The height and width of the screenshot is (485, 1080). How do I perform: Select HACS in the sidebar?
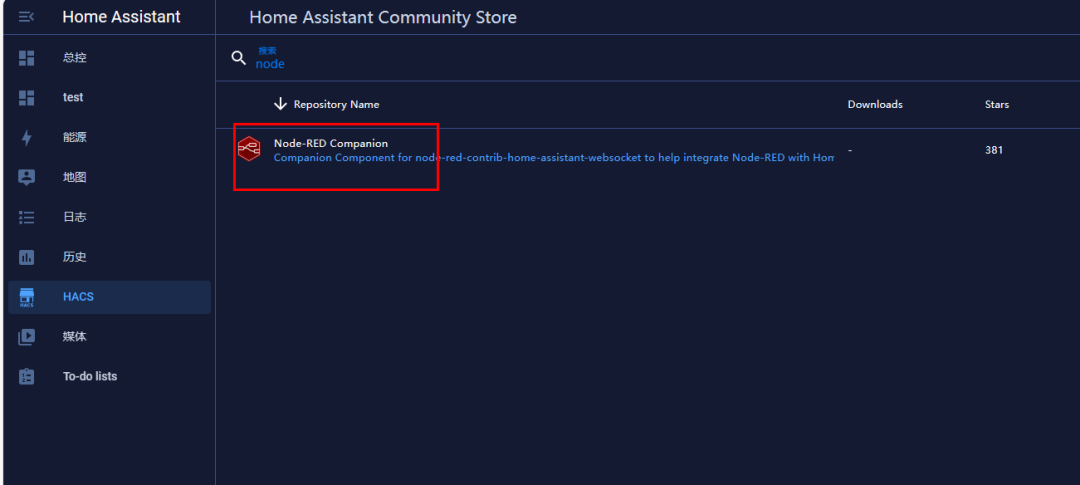point(110,297)
